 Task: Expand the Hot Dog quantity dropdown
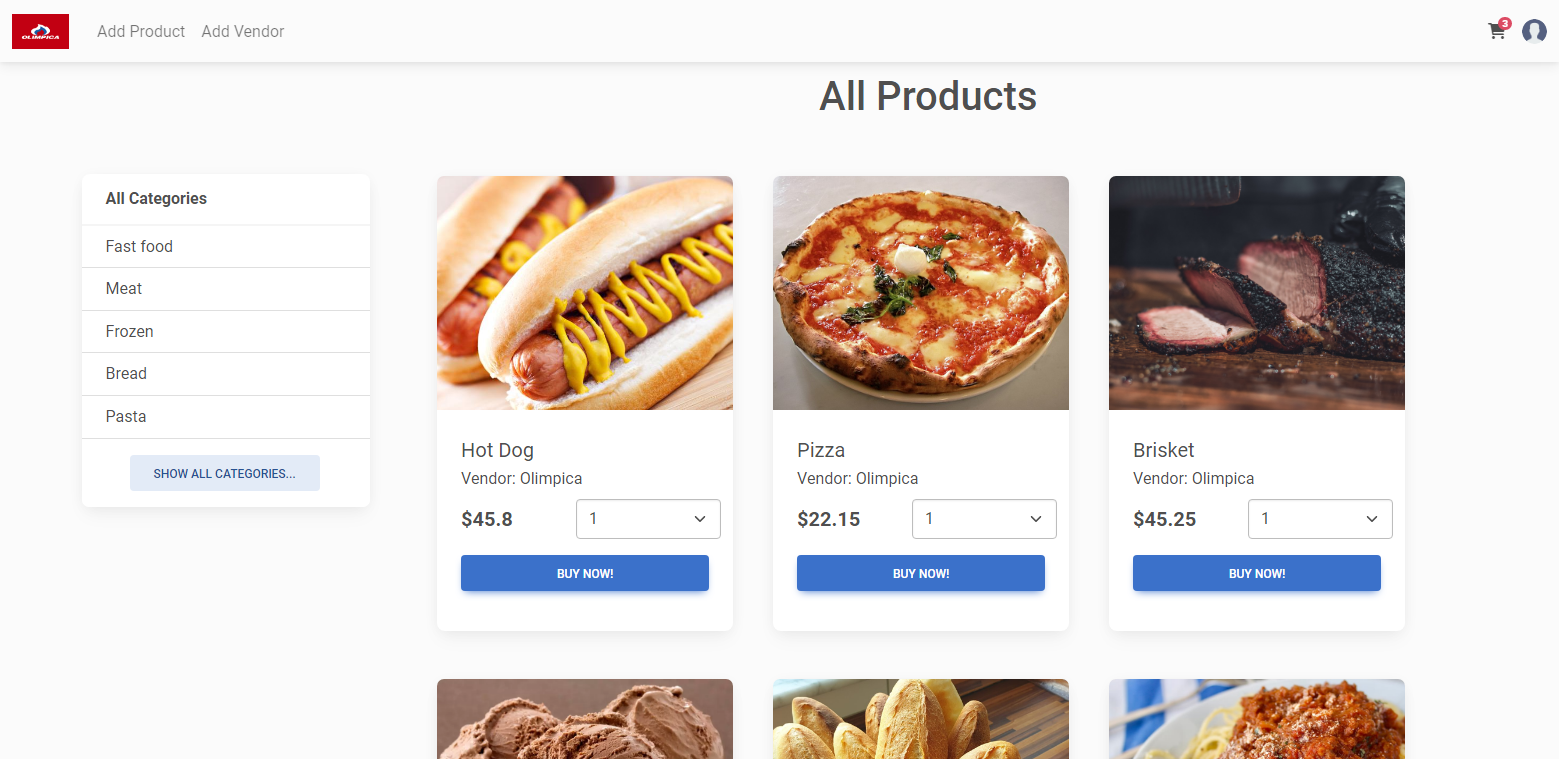(x=648, y=519)
